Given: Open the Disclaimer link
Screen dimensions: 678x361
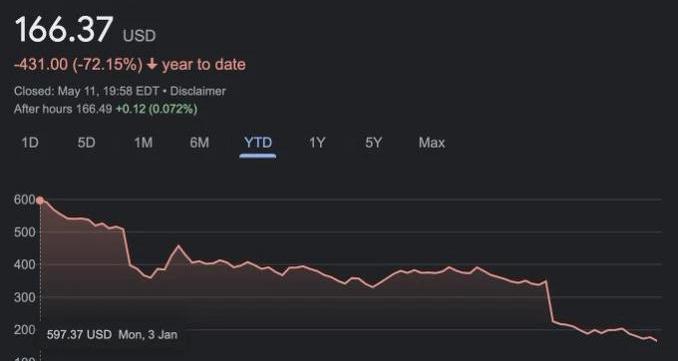Looking at the screenshot, I should [198, 91].
